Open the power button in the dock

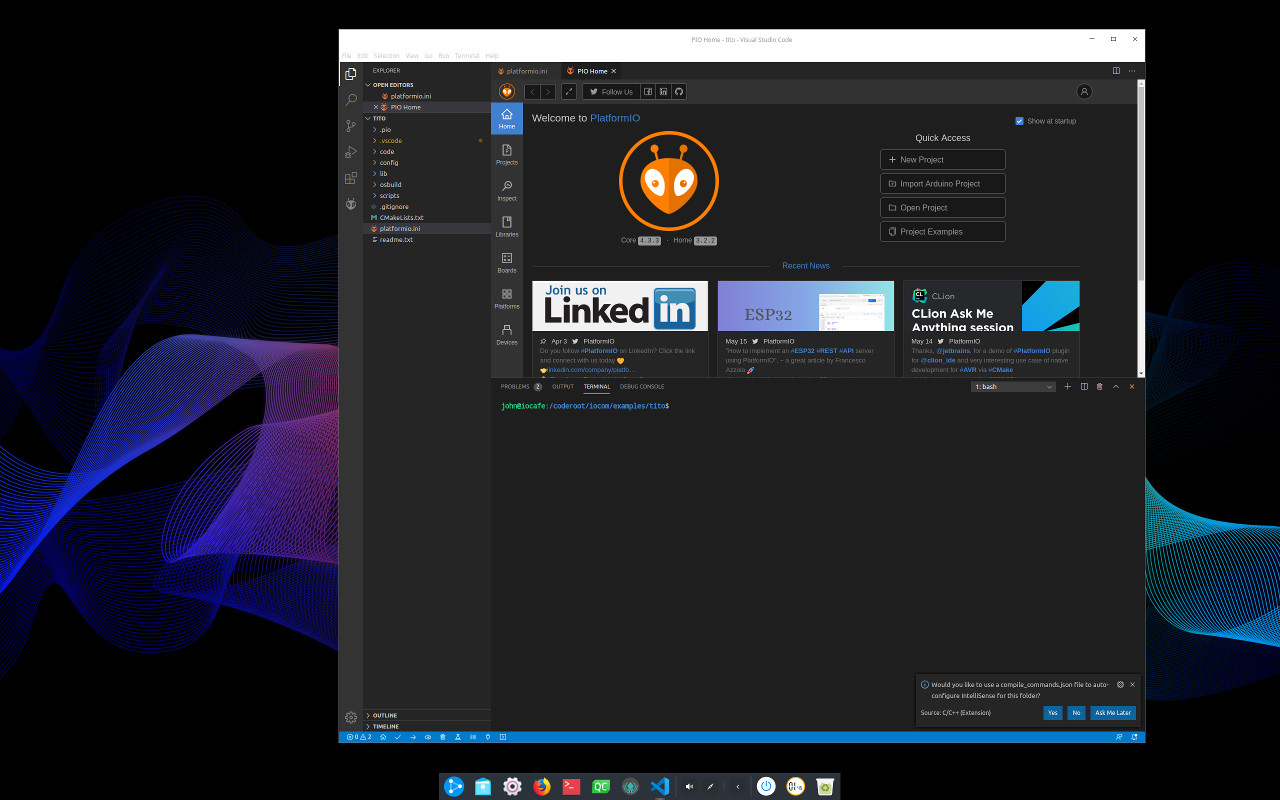point(766,786)
